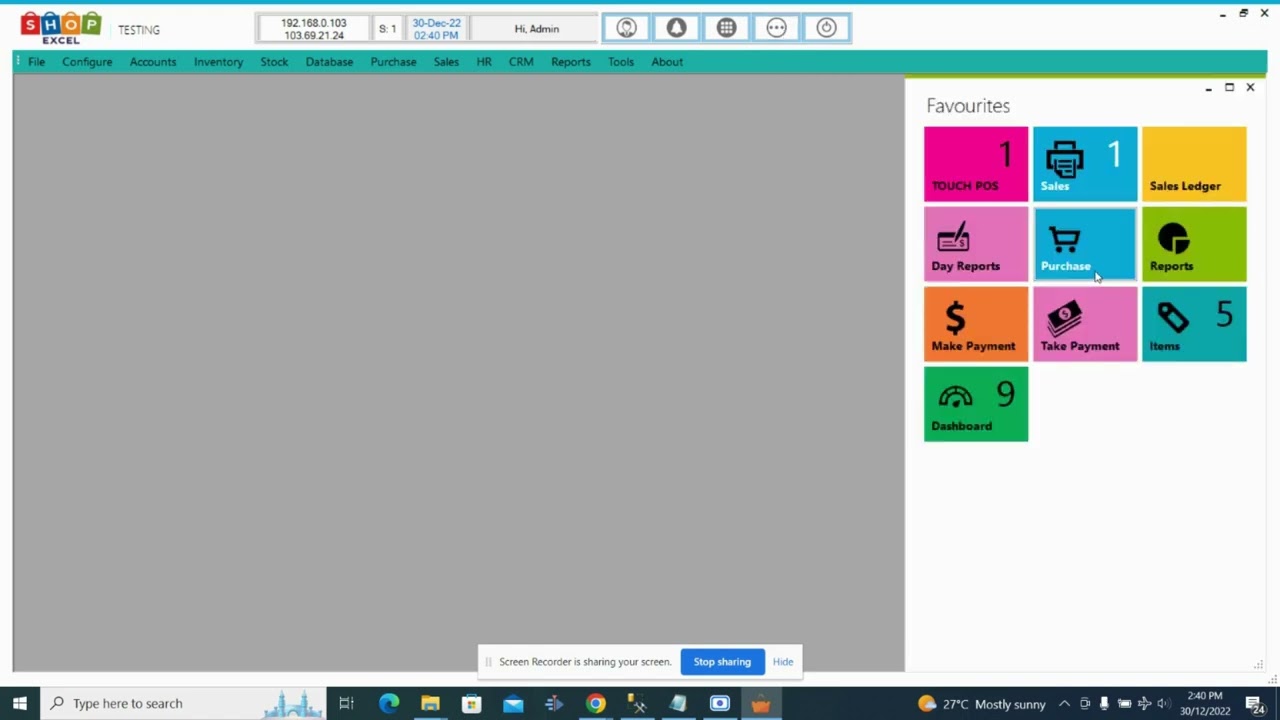Open the Configure menu

87,62
